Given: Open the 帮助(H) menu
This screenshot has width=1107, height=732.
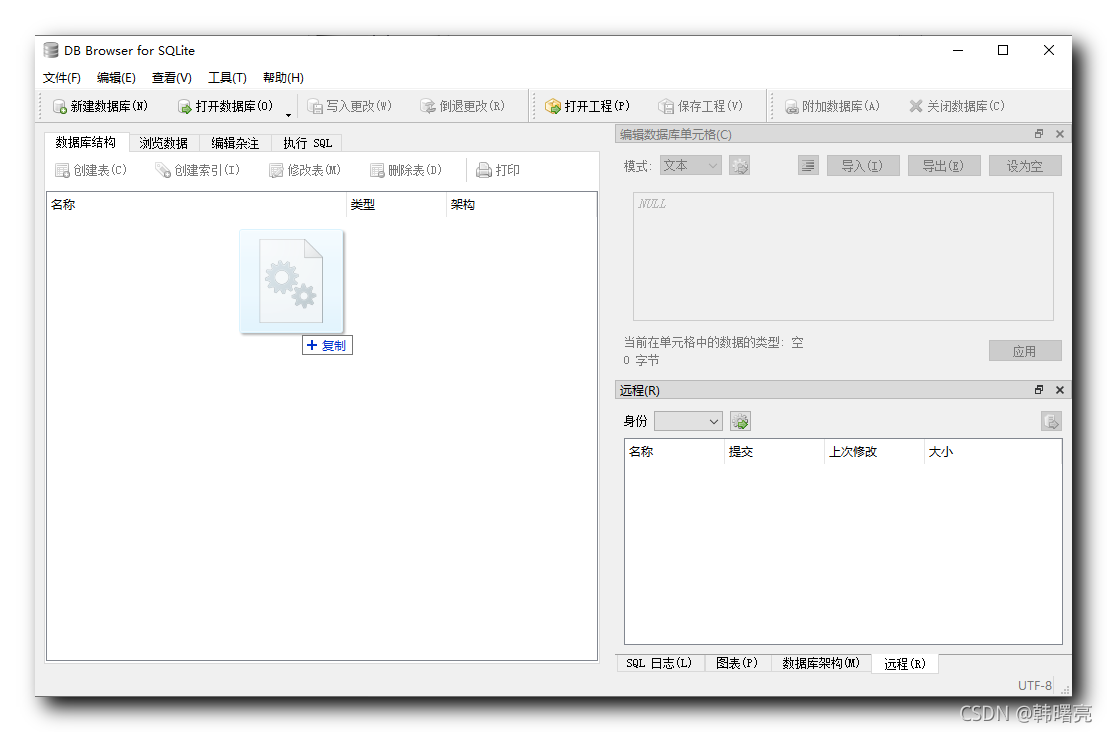Looking at the screenshot, I should coord(283,78).
